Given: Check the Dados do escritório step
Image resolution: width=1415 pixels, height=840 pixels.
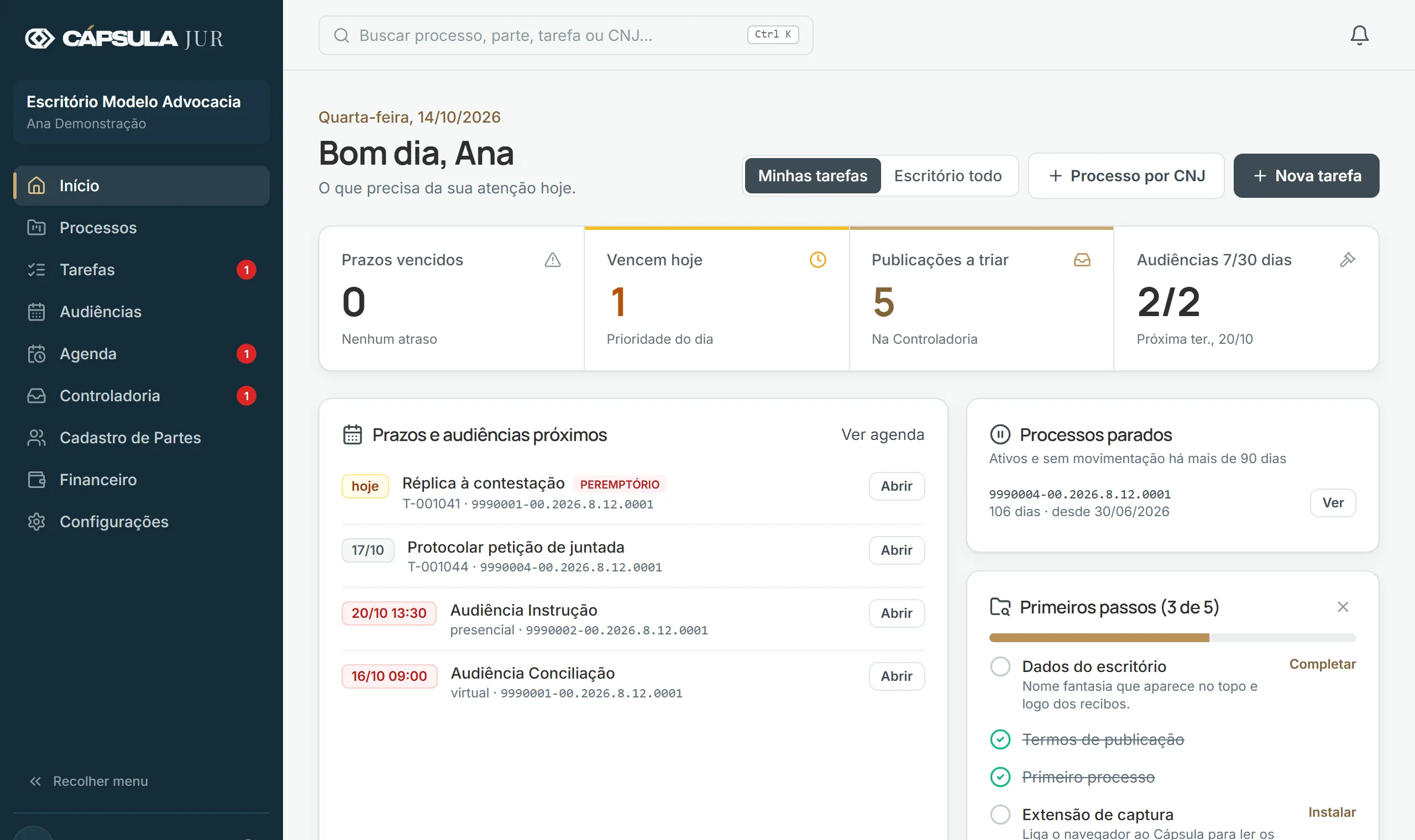Looking at the screenshot, I should point(999,666).
